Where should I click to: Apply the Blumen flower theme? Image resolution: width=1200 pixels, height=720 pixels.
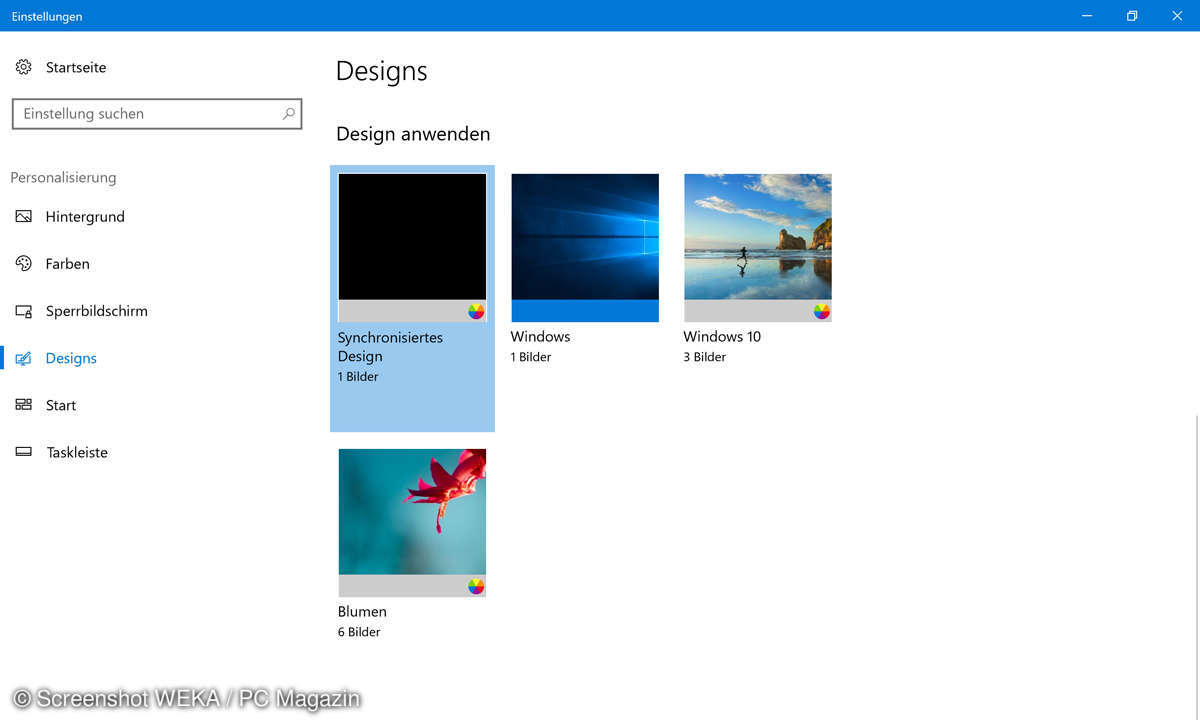pyautogui.click(x=412, y=523)
